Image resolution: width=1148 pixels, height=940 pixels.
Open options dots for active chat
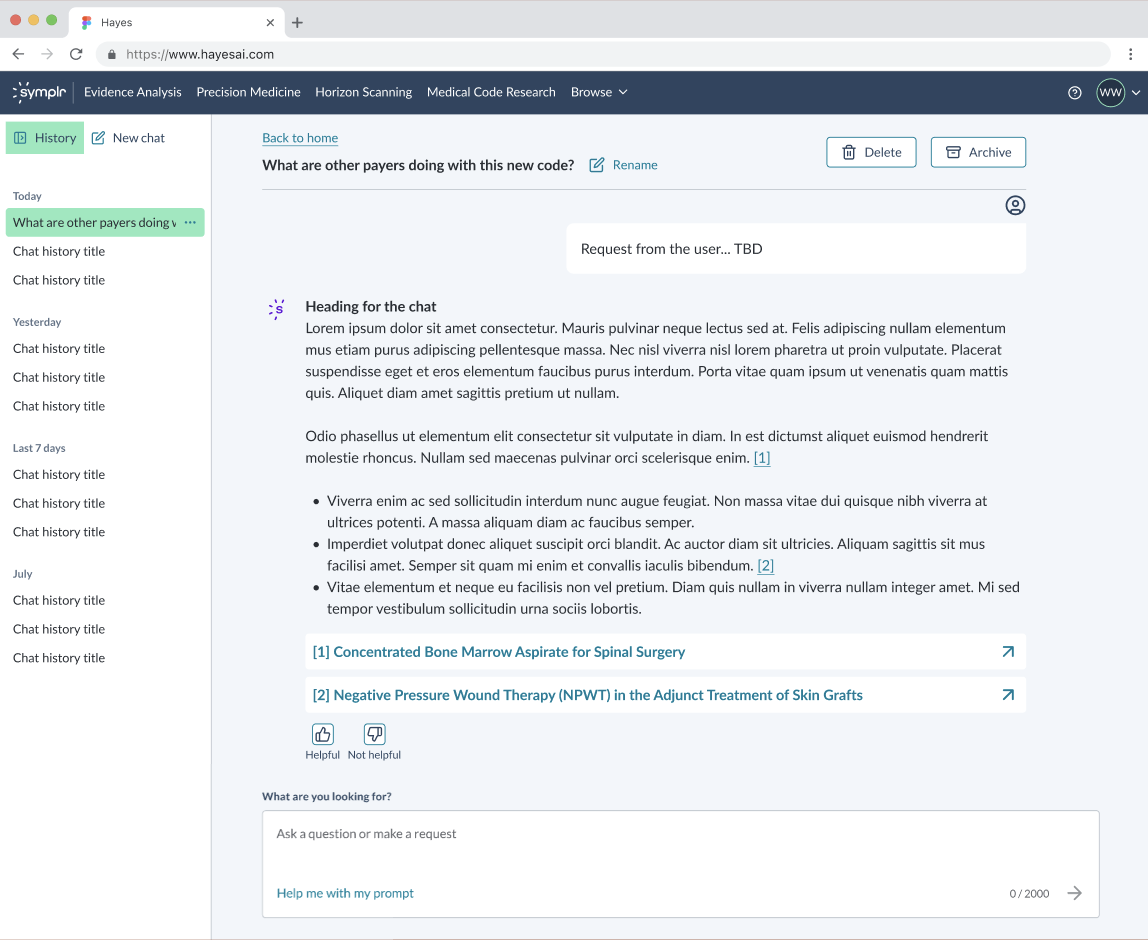190,222
